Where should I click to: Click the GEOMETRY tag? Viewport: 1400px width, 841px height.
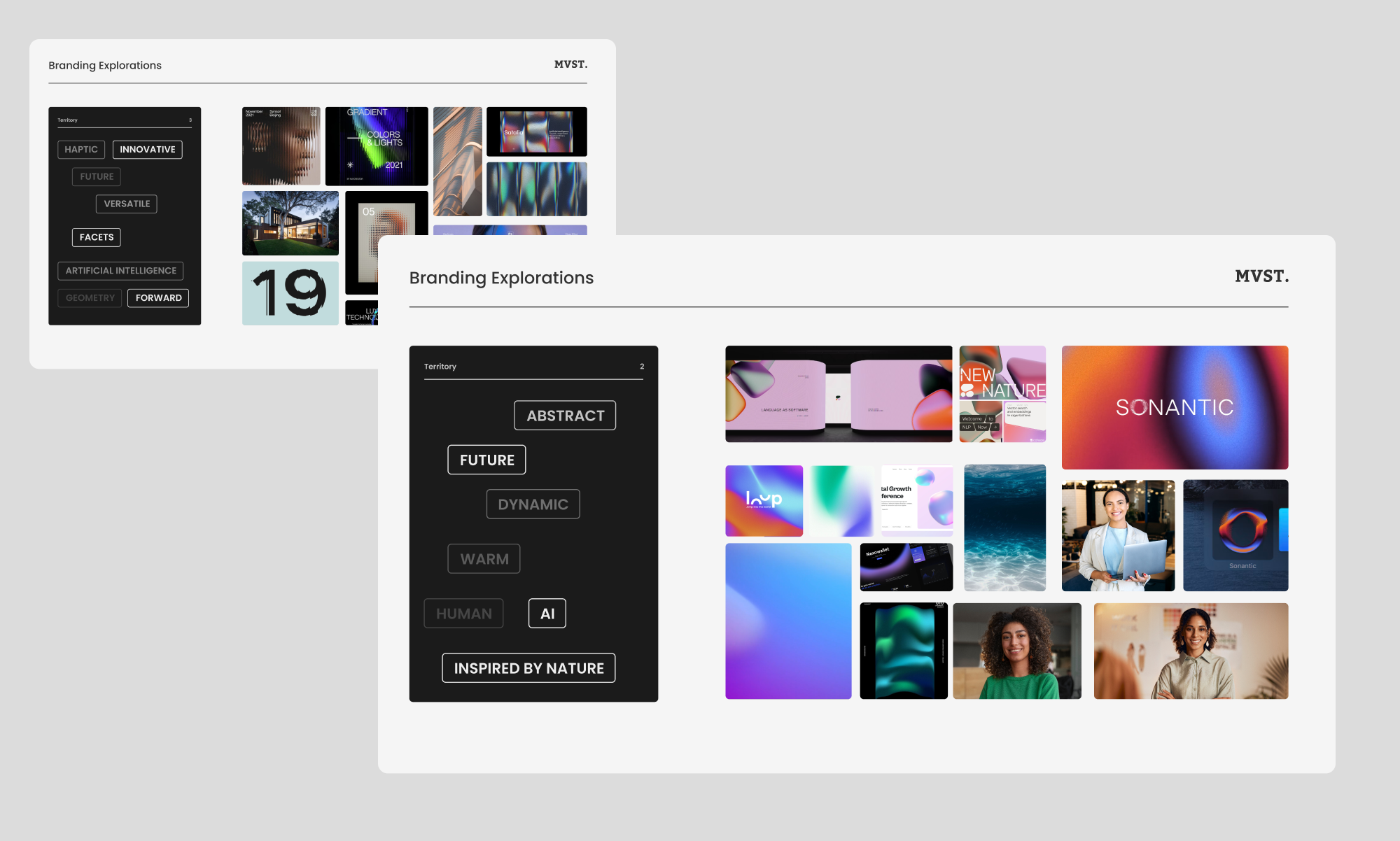[90, 298]
